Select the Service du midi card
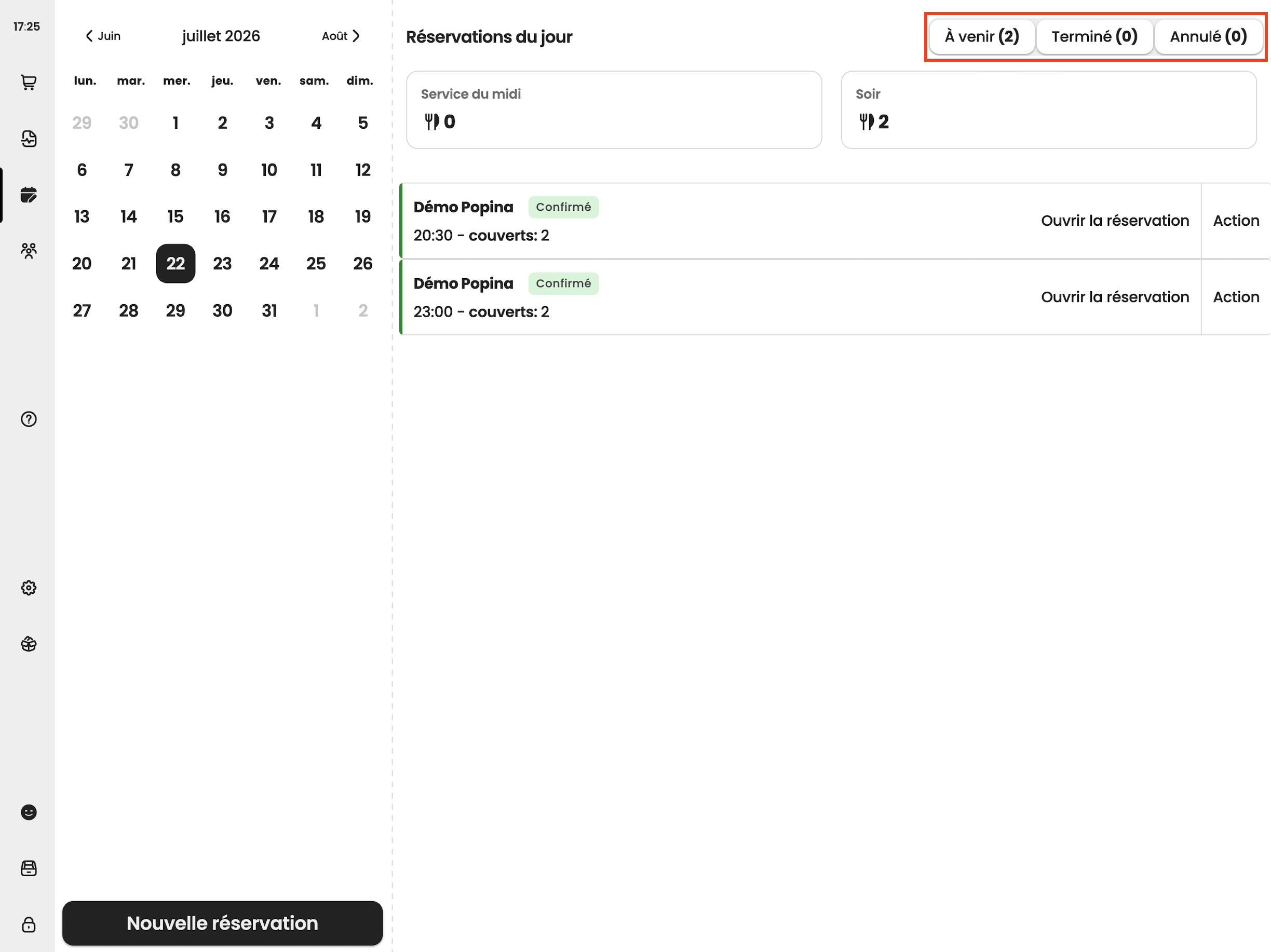The height and width of the screenshot is (952, 1271). tap(614, 110)
